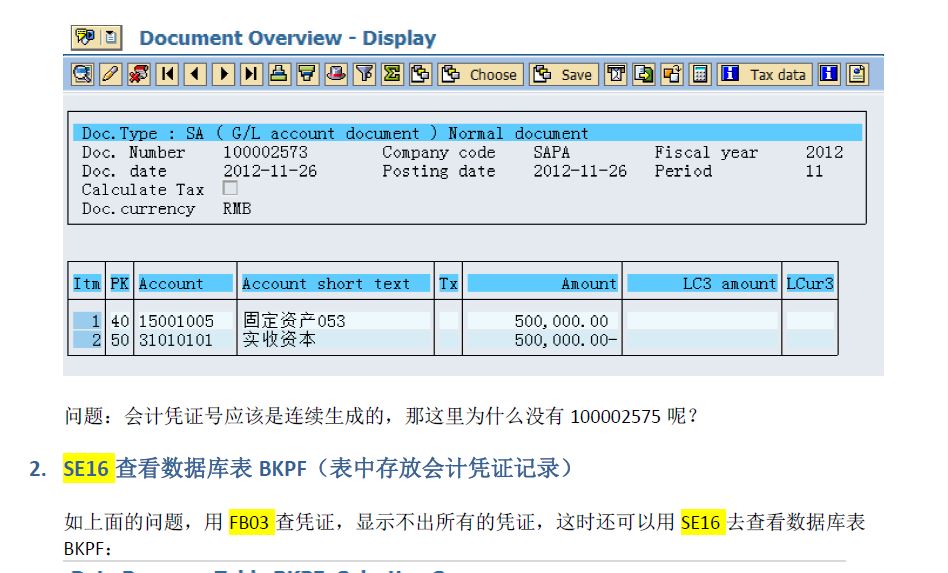Click the red X reset icon
The width and height of the screenshot is (948, 573).
(x=139, y=74)
